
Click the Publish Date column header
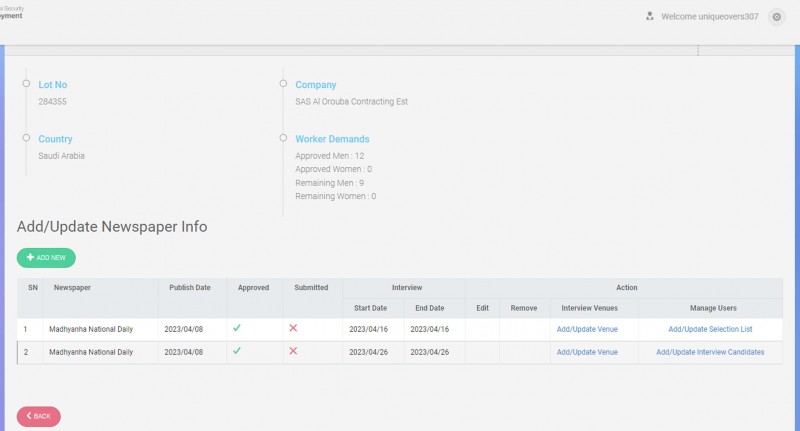click(x=189, y=288)
